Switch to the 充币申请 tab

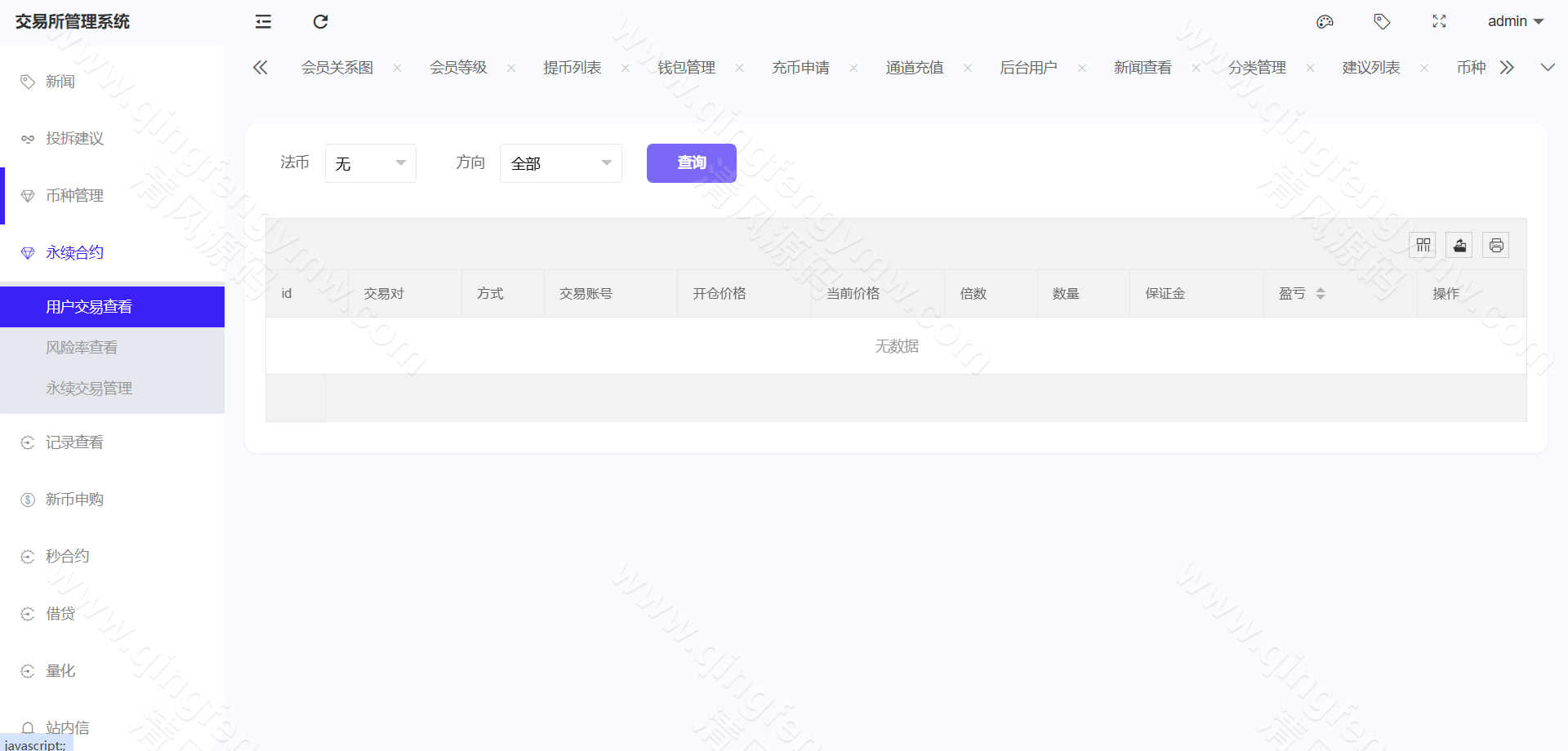(x=800, y=67)
